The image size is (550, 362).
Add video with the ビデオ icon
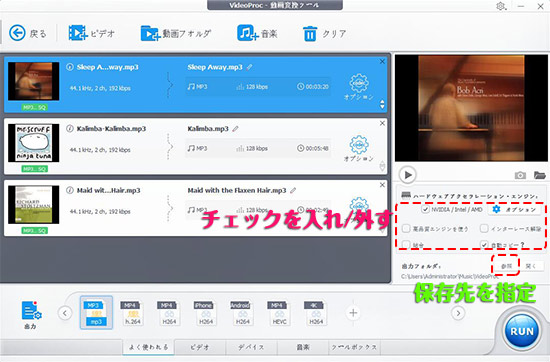[x=78, y=33]
